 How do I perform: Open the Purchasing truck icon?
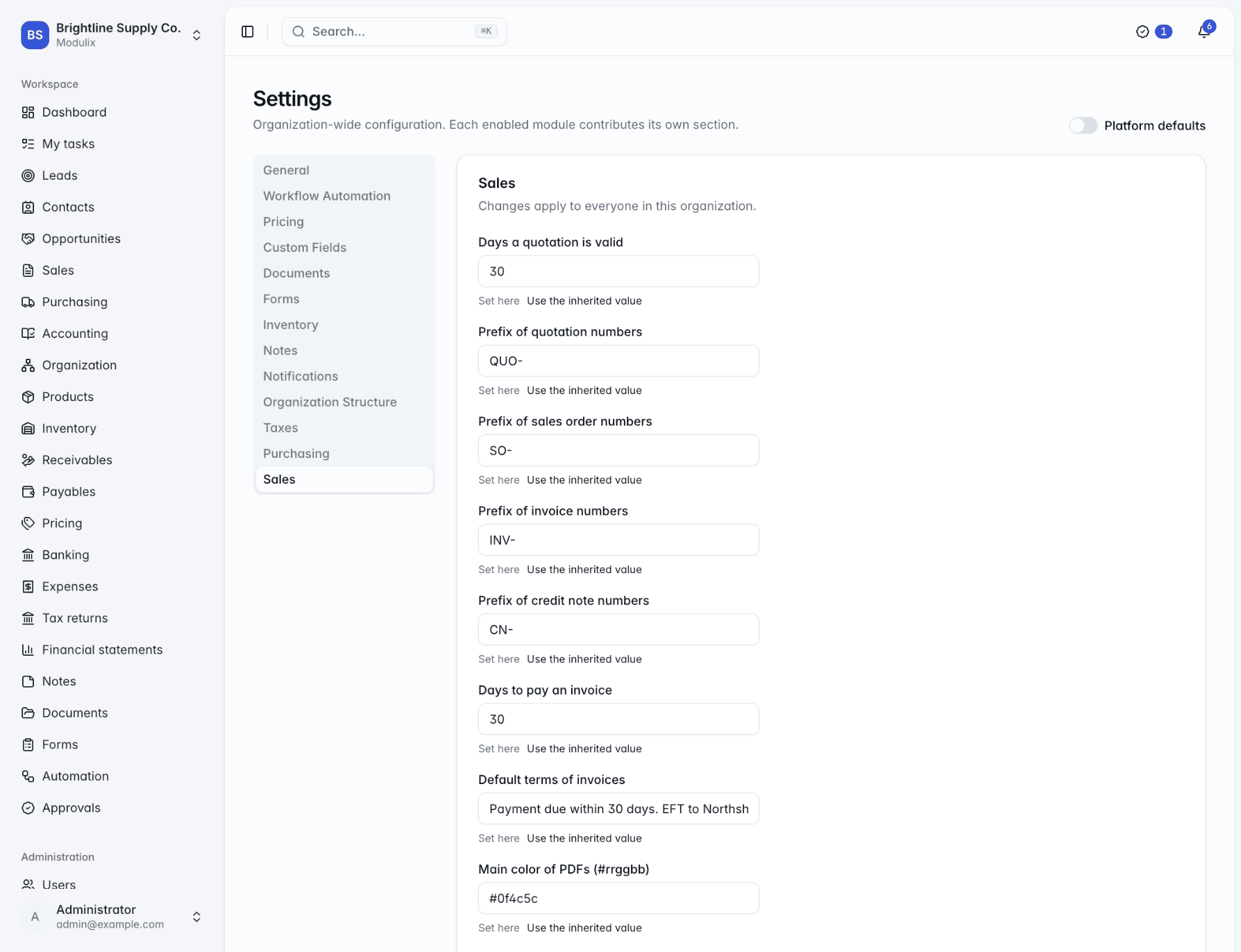[x=28, y=302]
